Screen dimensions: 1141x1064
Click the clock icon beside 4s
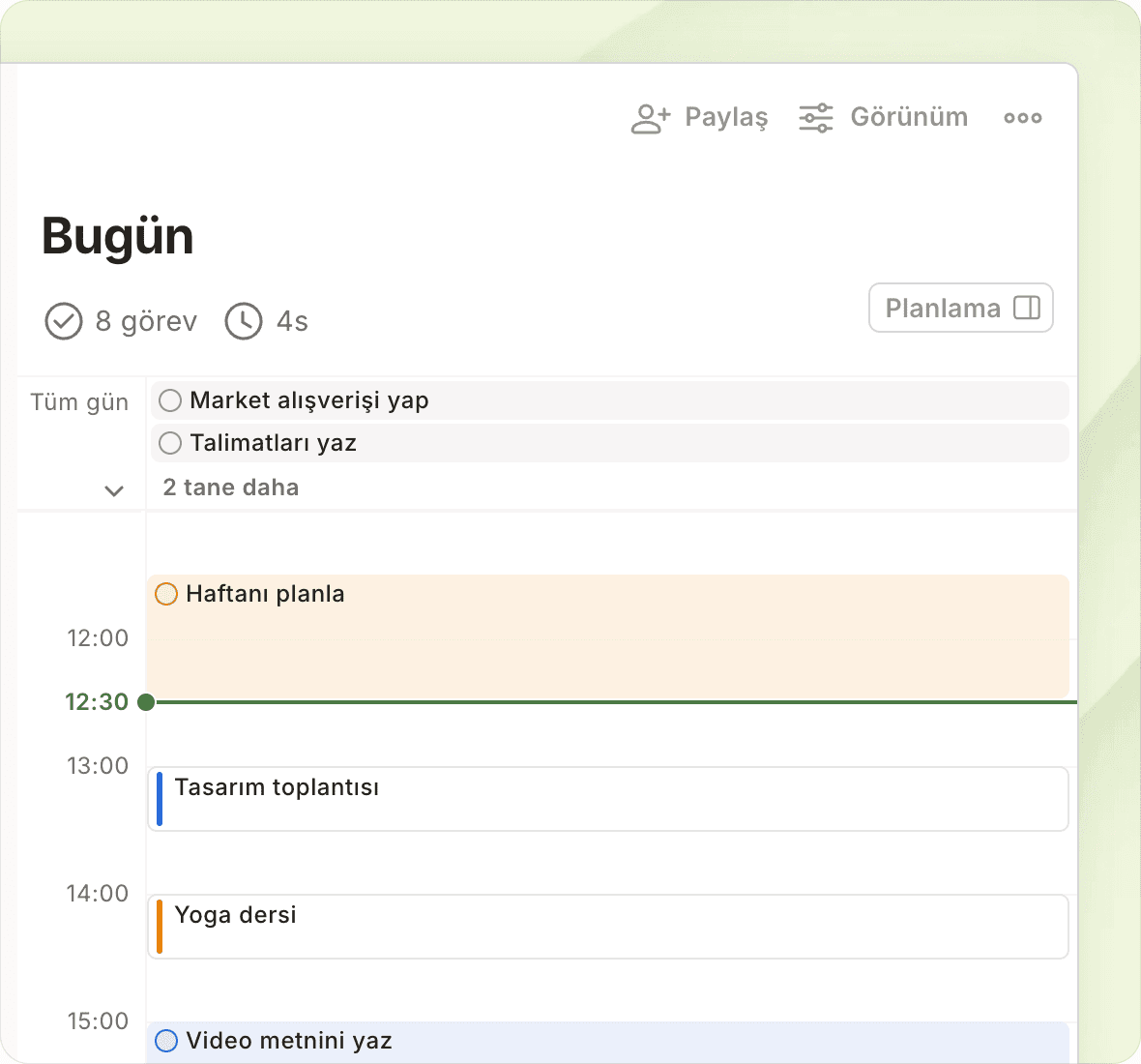tap(244, 321)
